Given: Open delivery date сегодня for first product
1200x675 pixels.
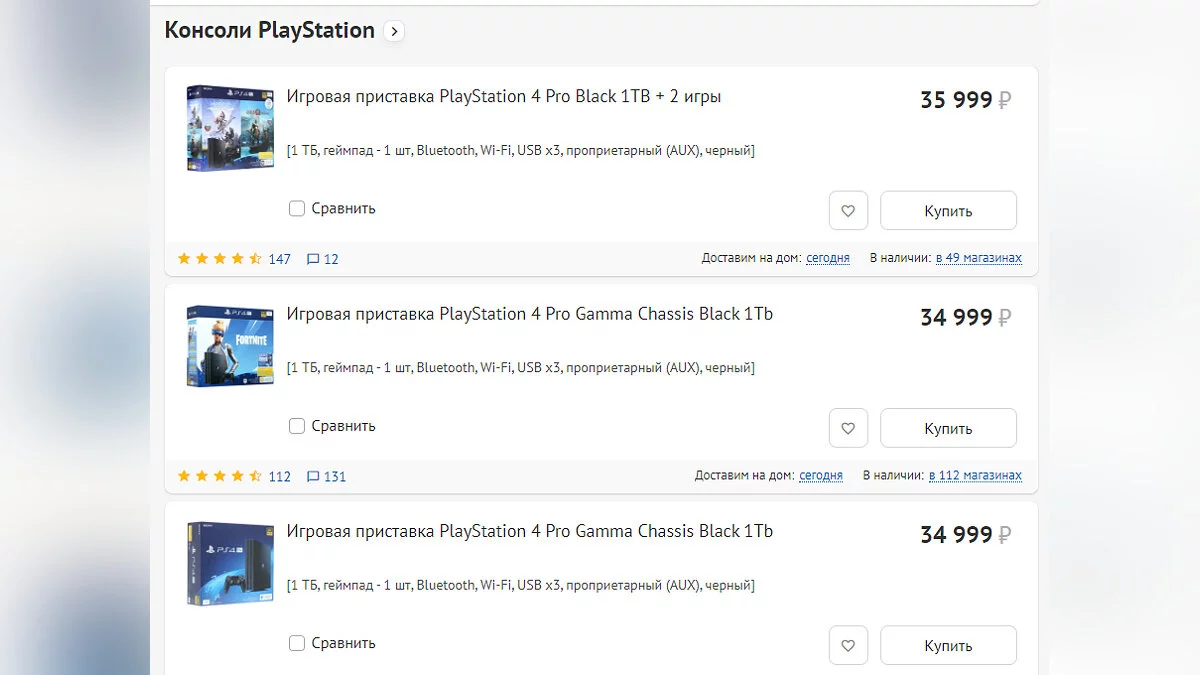Looking at the screenshot, I should click(828, 258).
